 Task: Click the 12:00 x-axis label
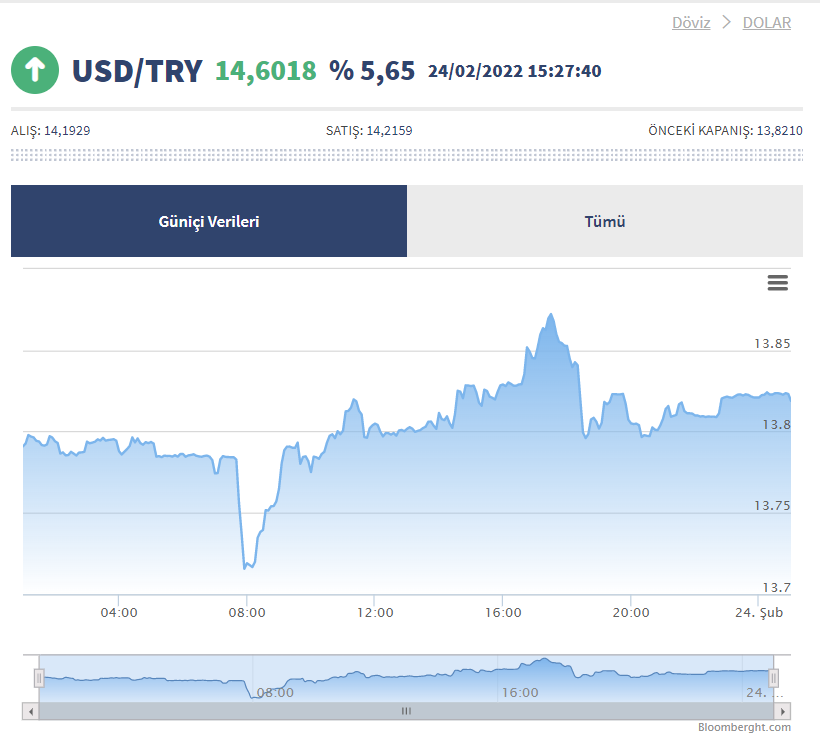click(374, 612)
